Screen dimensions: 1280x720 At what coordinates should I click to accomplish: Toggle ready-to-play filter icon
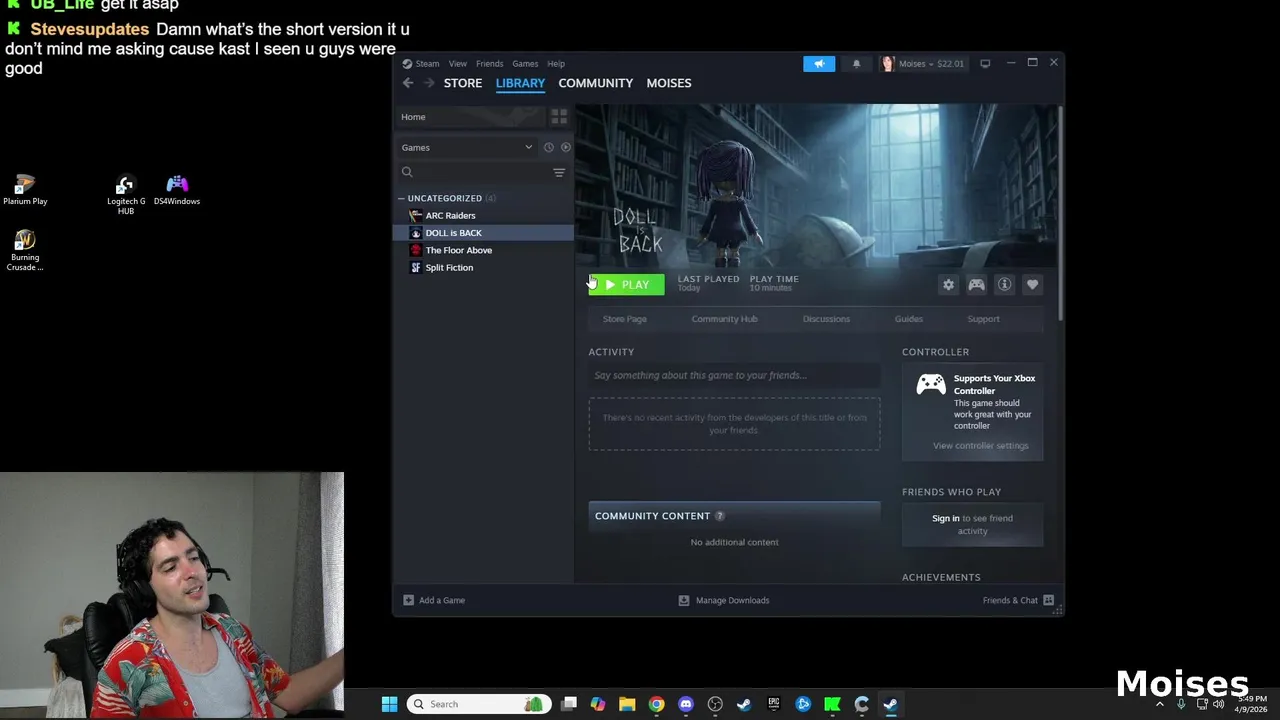[x=566, y=148]
